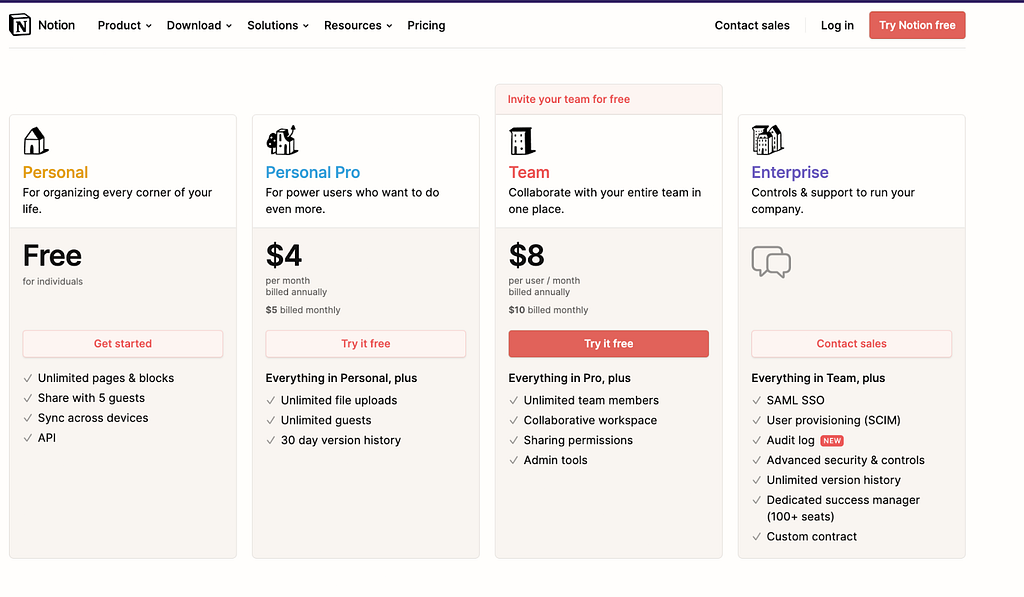The image size is (1024, 597).
Task: Click Contact sales on the Enterprise card
Action: coord(852,344)
